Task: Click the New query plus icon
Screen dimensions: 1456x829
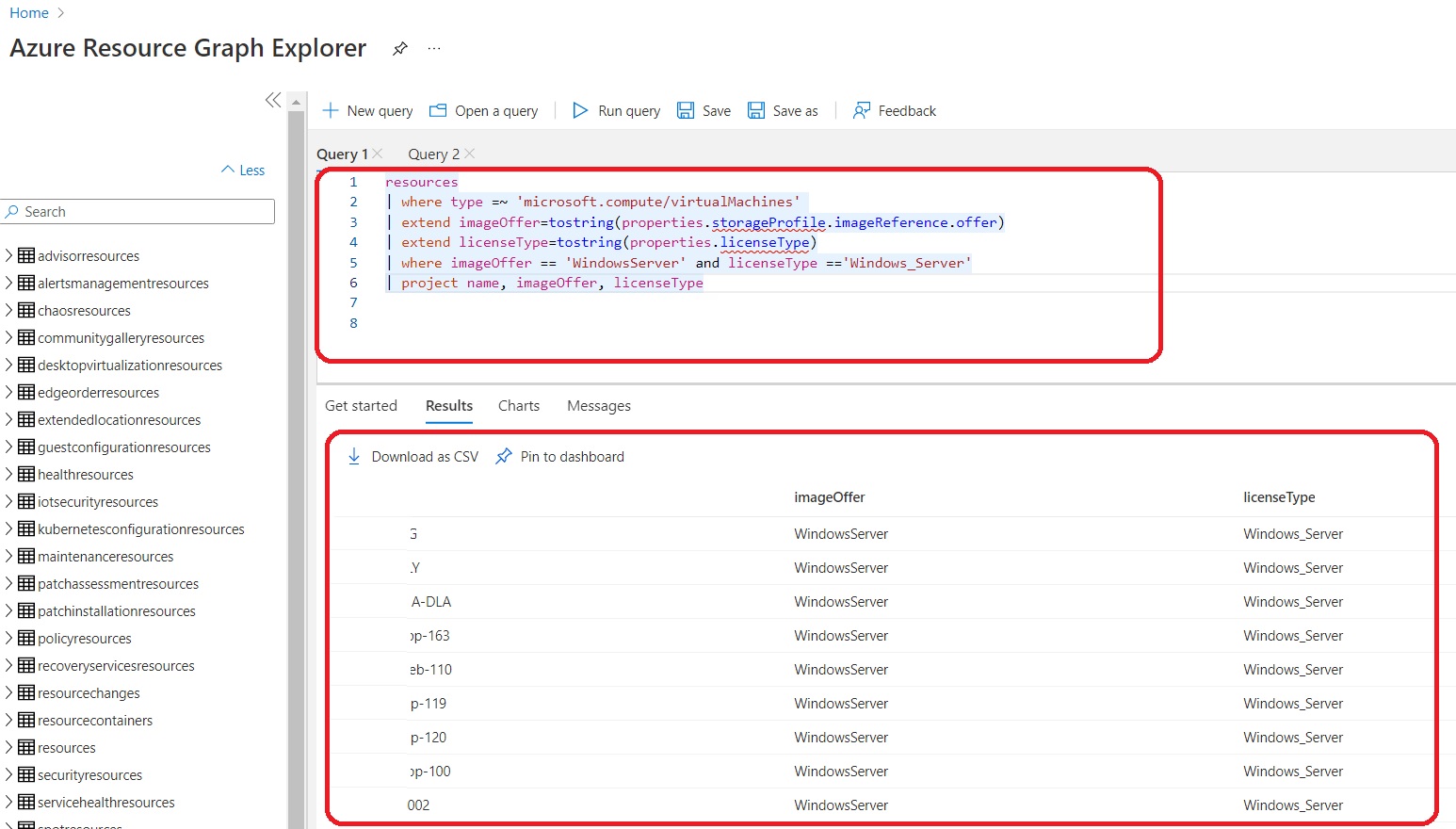Action: [x=331, y=110]
